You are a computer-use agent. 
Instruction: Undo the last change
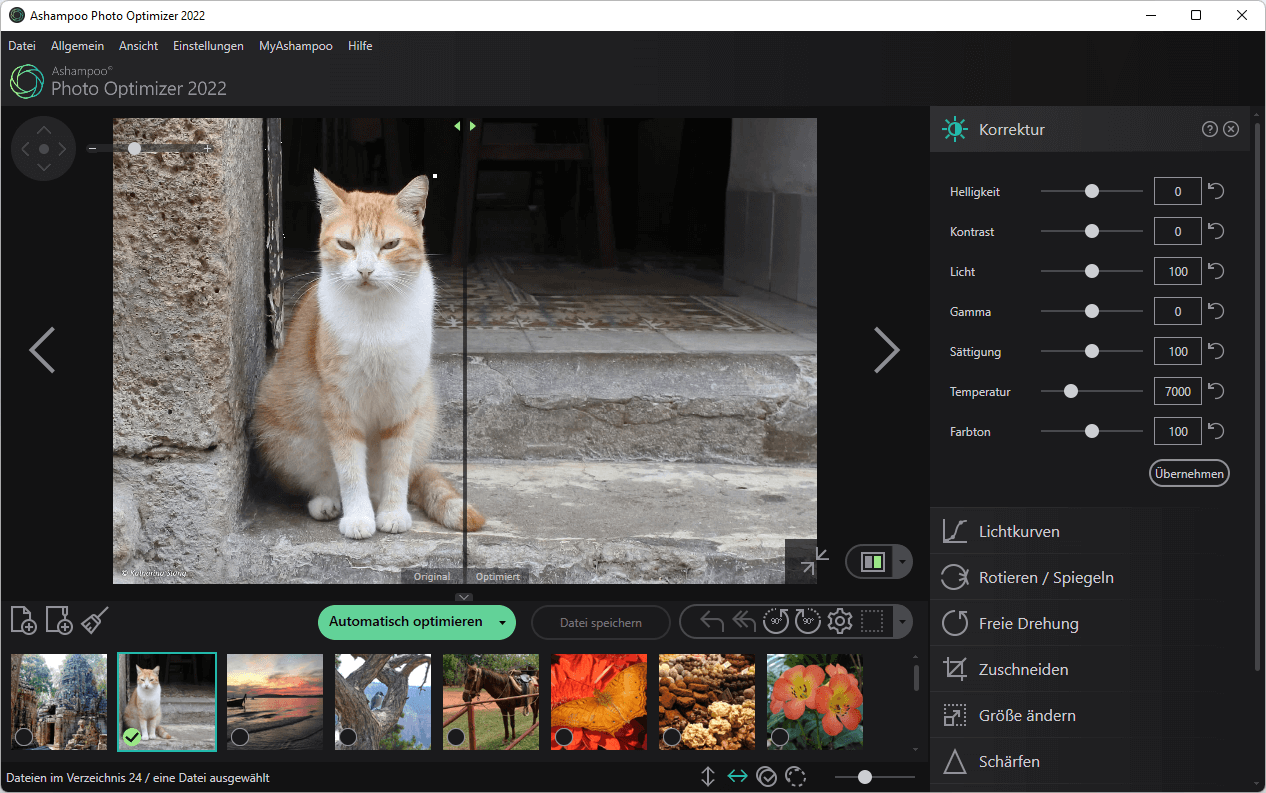(x=711, y=621)
